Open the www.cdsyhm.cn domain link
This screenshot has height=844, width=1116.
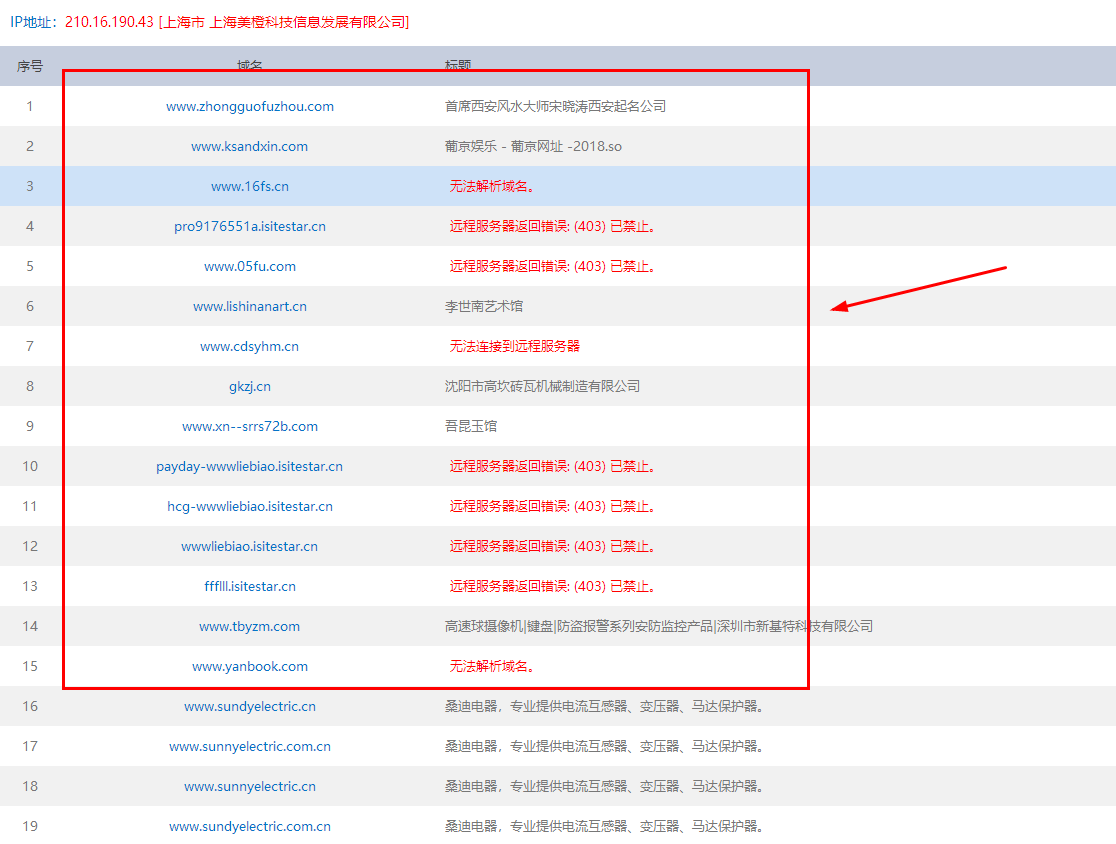pos(250,346)
